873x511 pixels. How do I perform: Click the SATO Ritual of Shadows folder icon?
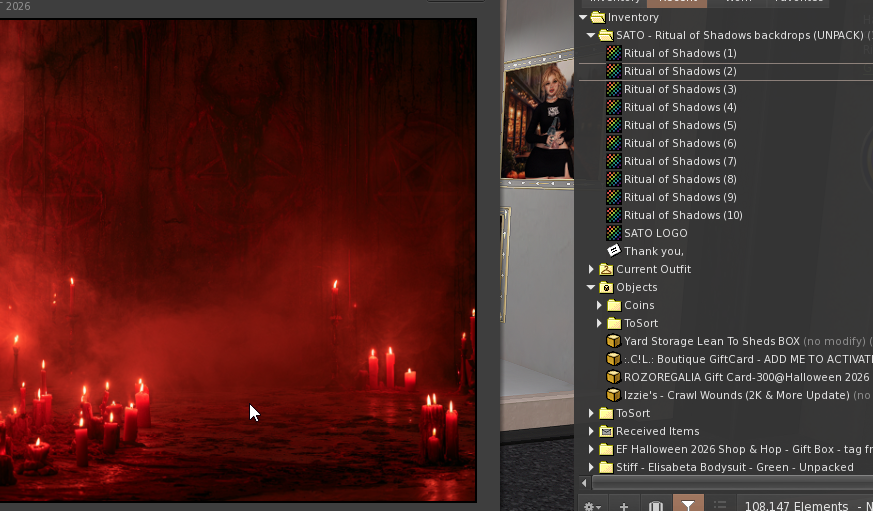click(x=606, y=35)
